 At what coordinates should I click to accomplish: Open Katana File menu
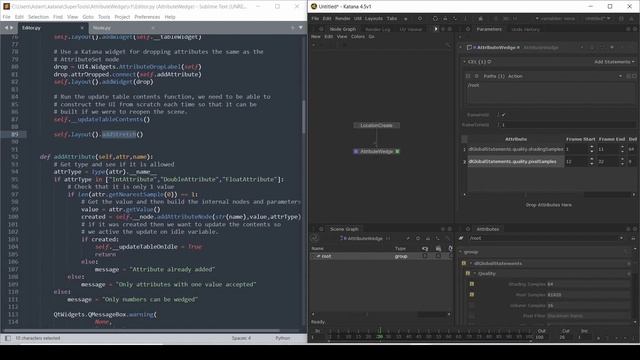click(x=315, y=18)
